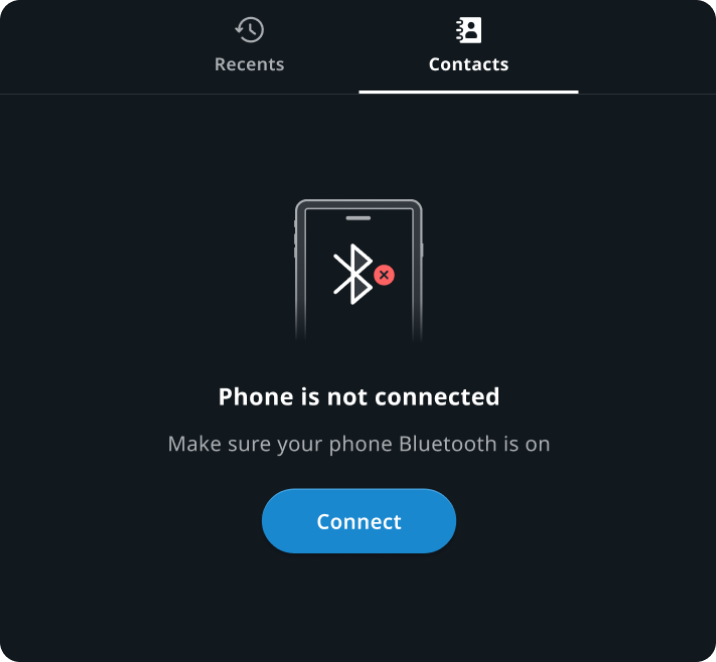Screen dimensions: 716x662
Task: Click the "Phone is not connected" heading
Action: click(359, 396)
